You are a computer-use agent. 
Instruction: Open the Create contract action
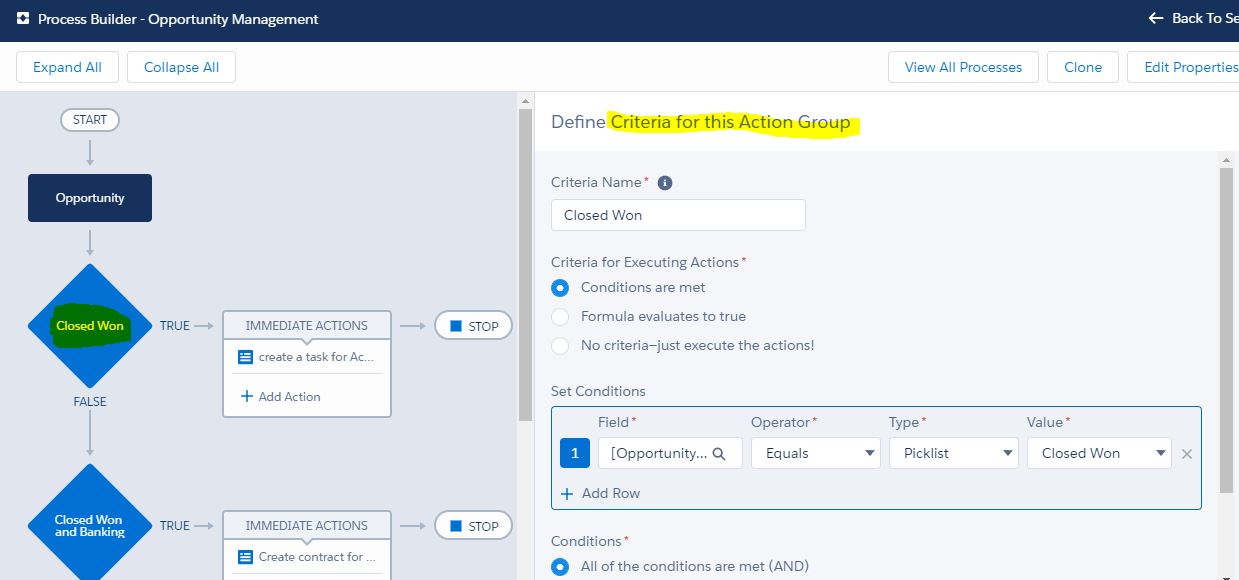tap(307, 557)
